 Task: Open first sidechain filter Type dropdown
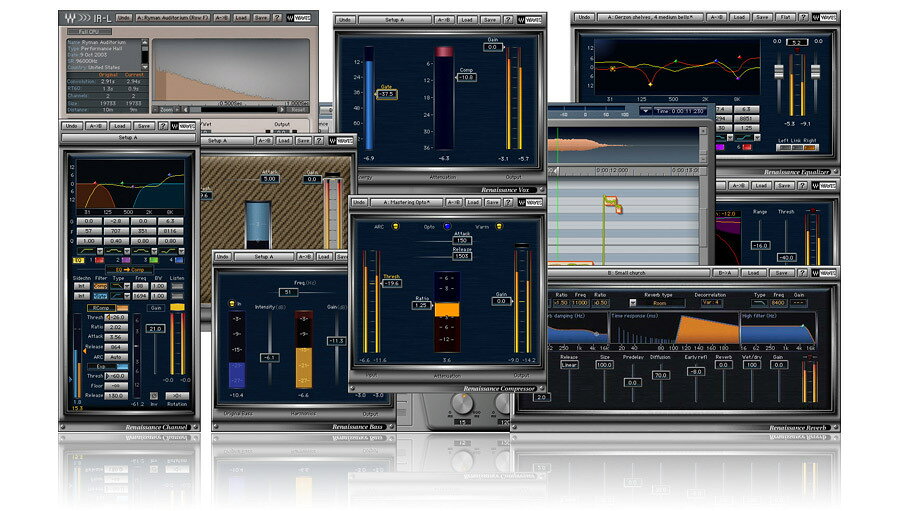click(127, 286)
